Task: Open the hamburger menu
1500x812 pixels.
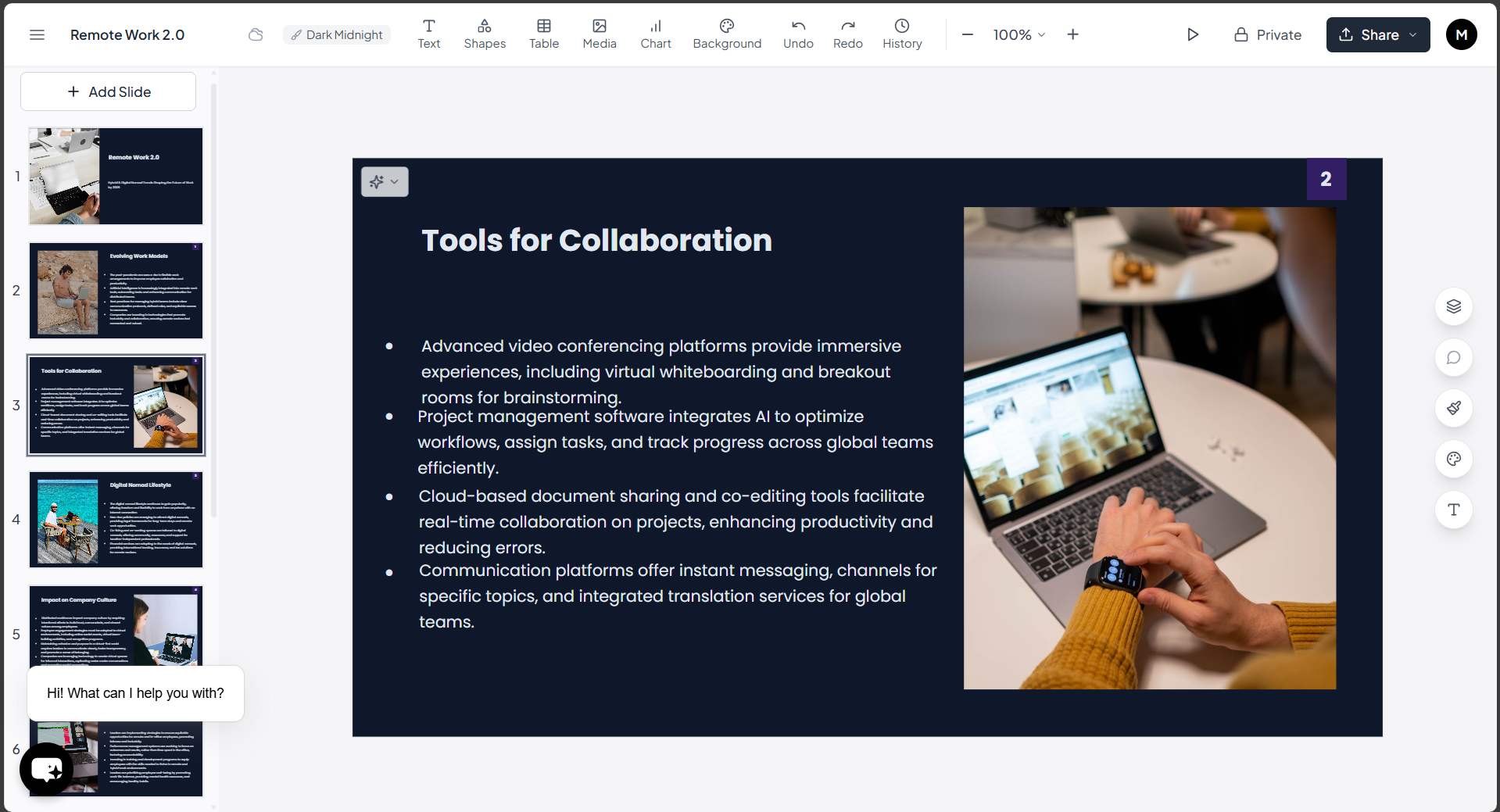Action: click(37, 35)
